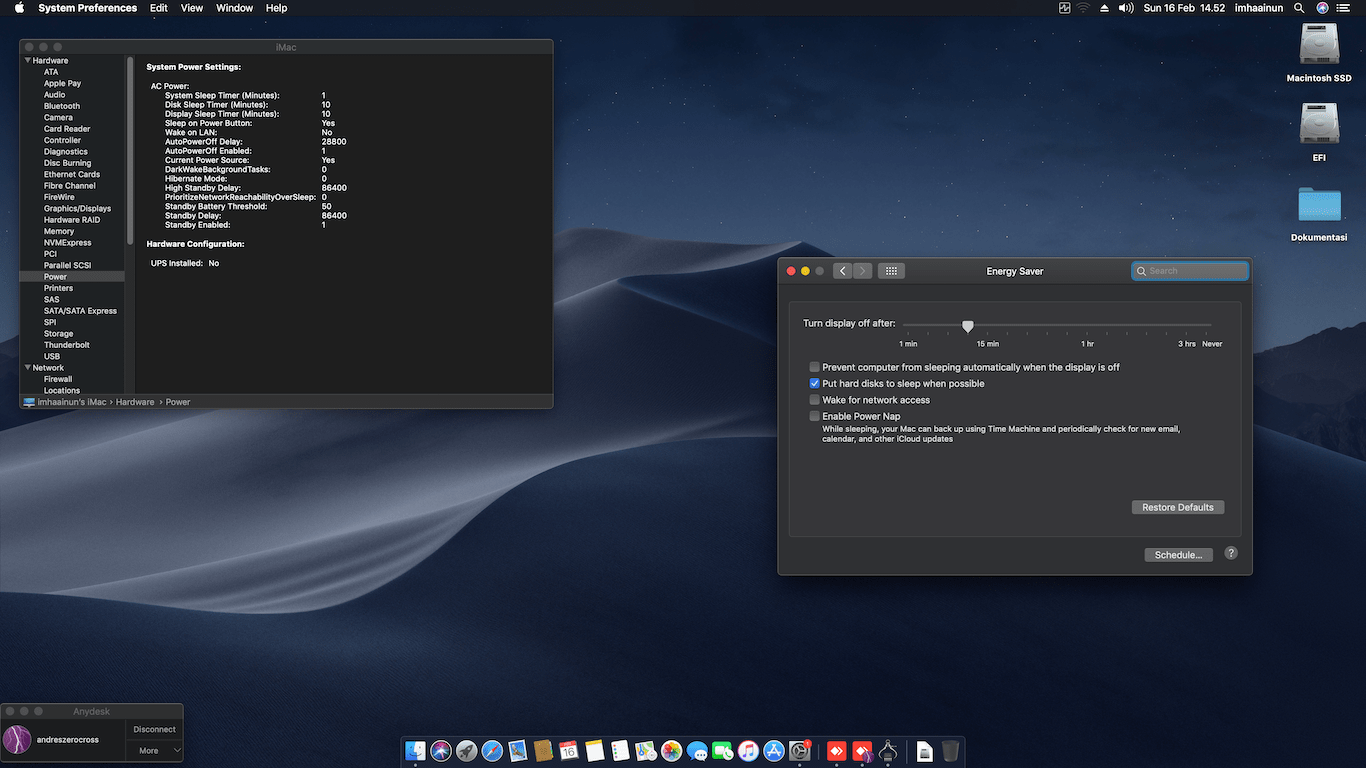Open Notes icon in dock
This screenshot has height=768, width=1366.
coord(595,751)
